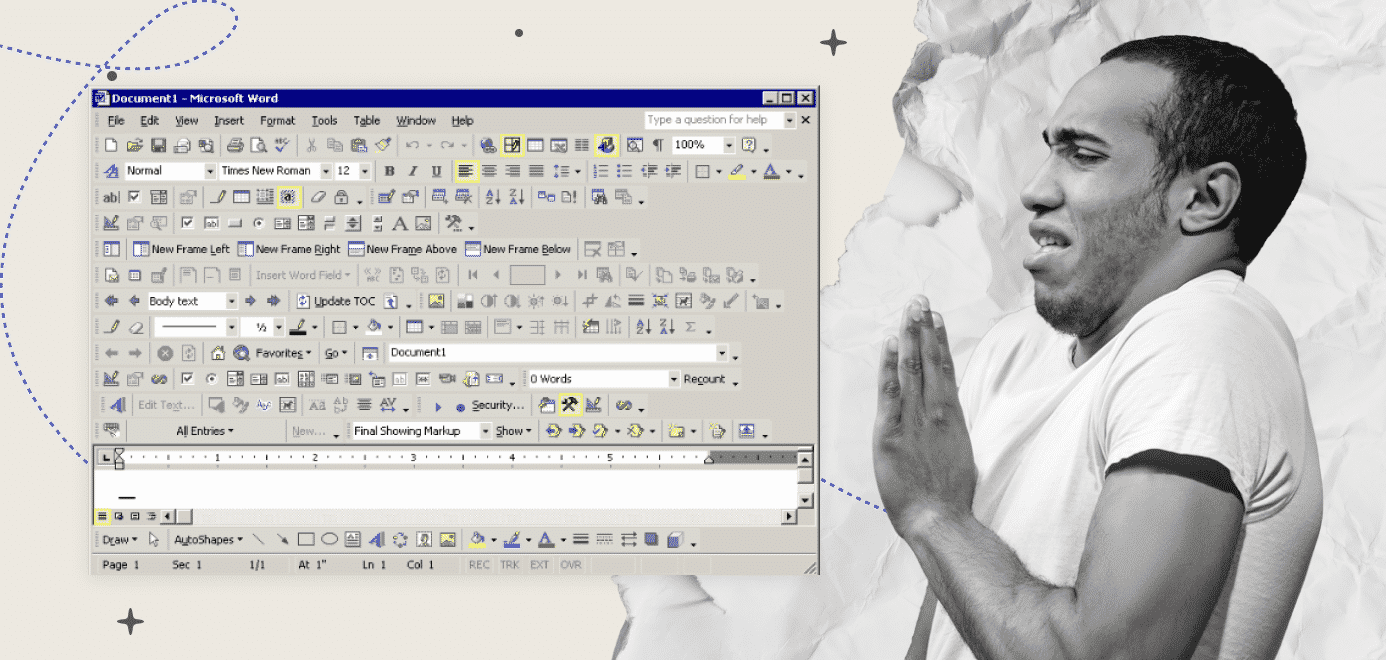1386x660 pixels.
Task: Click the Sort Ascending icon
Action: 493,197
